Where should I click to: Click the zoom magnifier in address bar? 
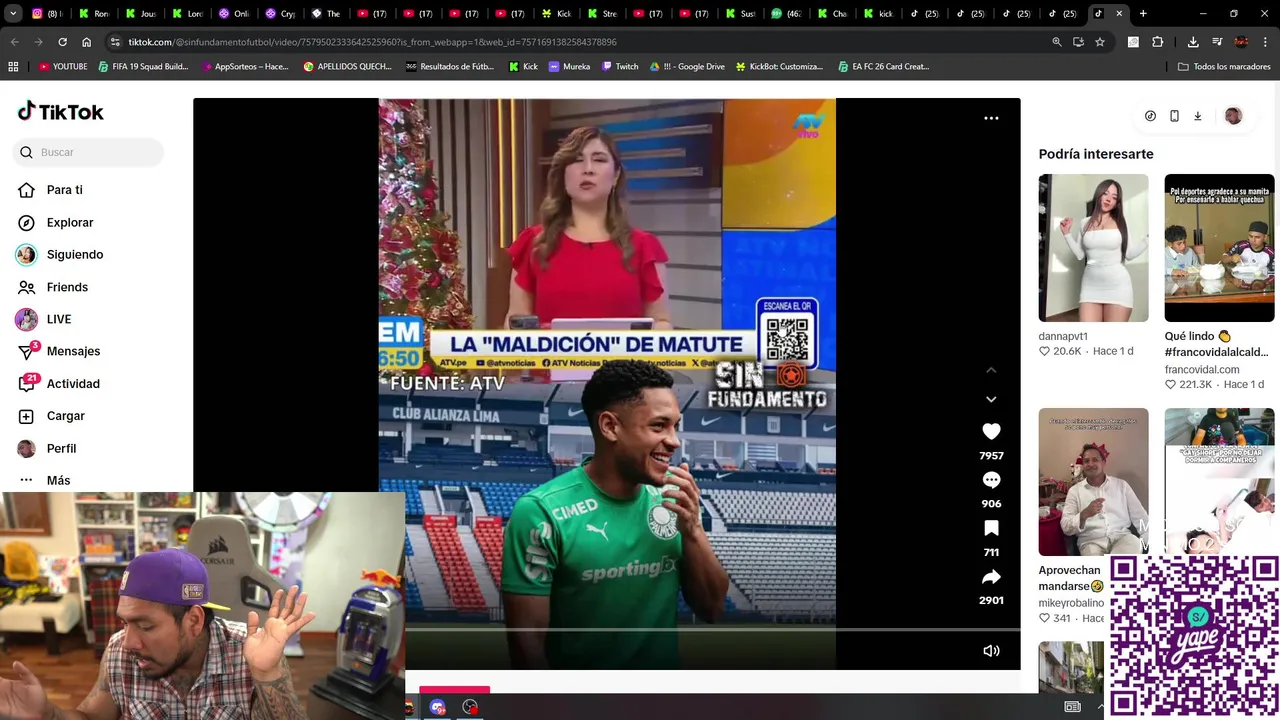tap(1056, 42)
